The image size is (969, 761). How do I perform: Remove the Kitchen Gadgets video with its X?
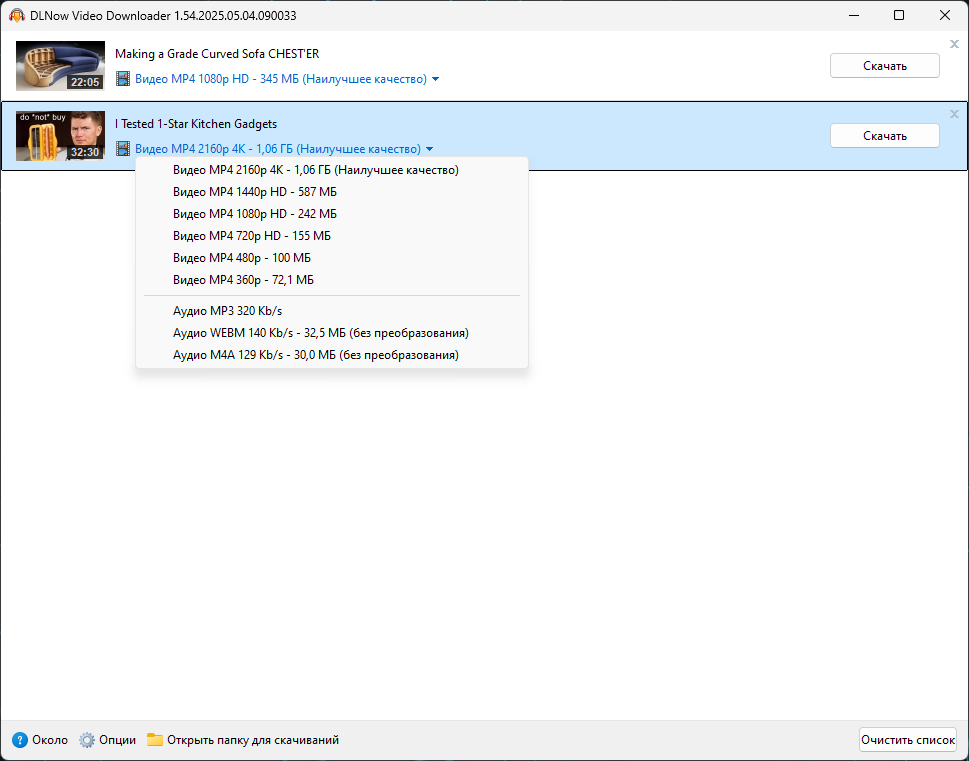tap(954, 114)
